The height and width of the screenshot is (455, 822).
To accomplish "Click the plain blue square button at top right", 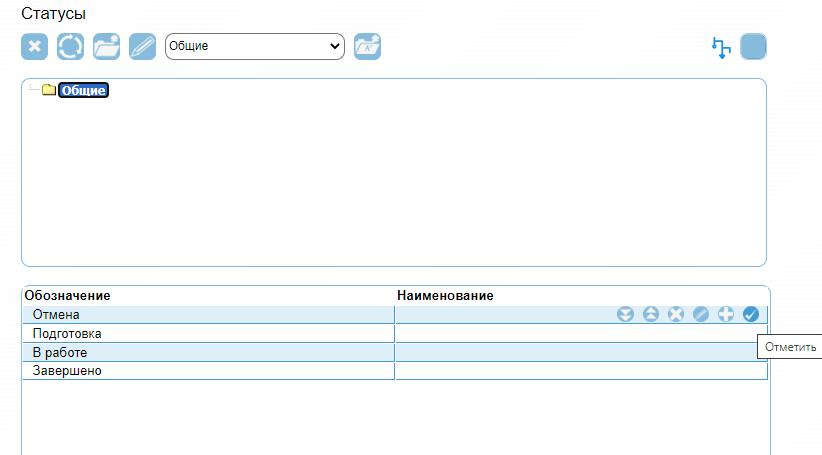I will (753, 47).
